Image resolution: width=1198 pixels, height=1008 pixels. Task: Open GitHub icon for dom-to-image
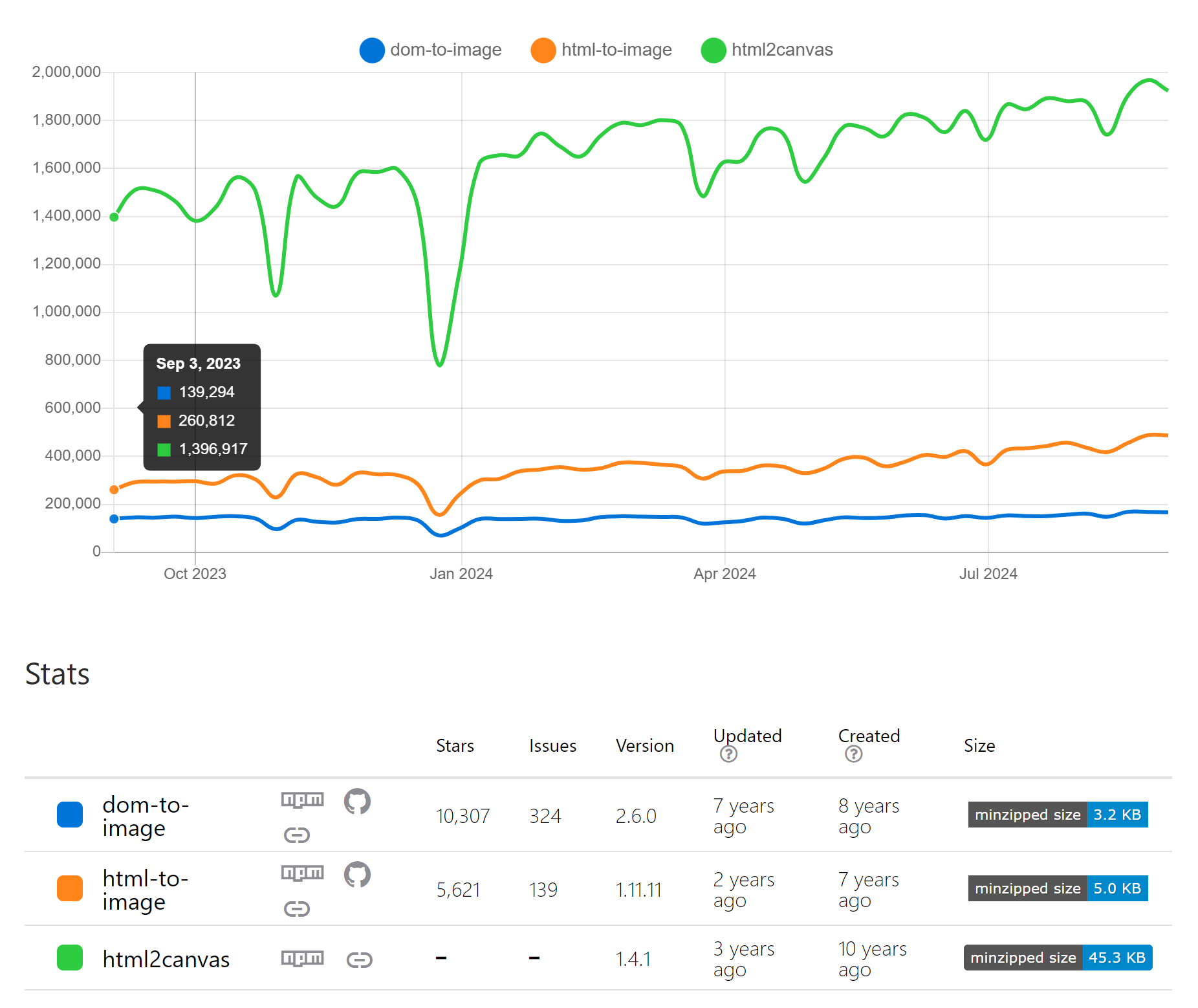357,802
